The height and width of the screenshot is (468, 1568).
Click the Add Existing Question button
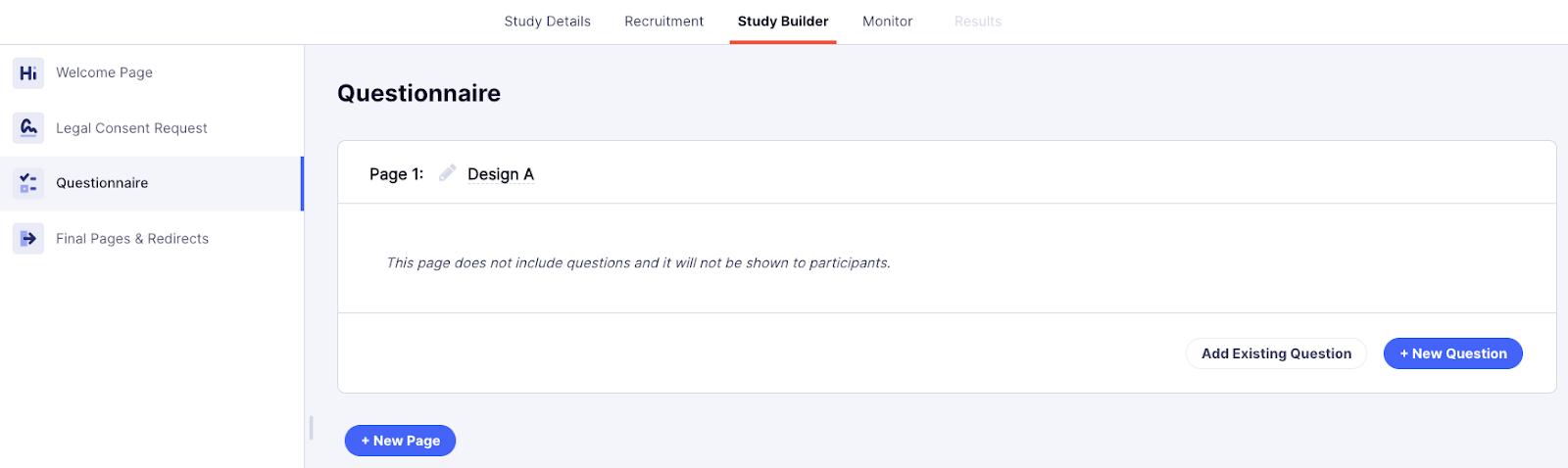click(1276, 353)
